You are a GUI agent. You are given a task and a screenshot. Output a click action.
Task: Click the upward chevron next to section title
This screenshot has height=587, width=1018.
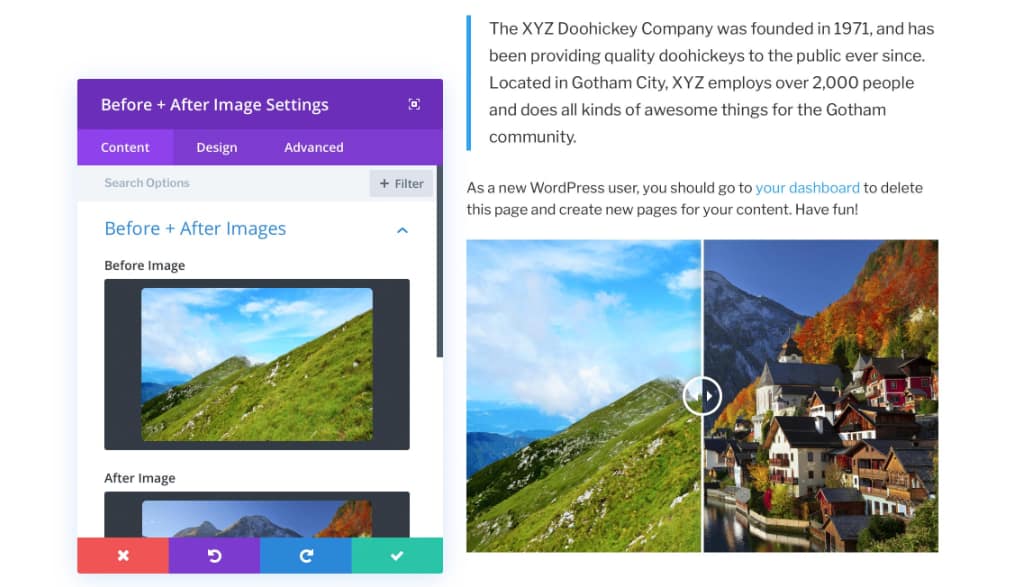tap(402, 229)
